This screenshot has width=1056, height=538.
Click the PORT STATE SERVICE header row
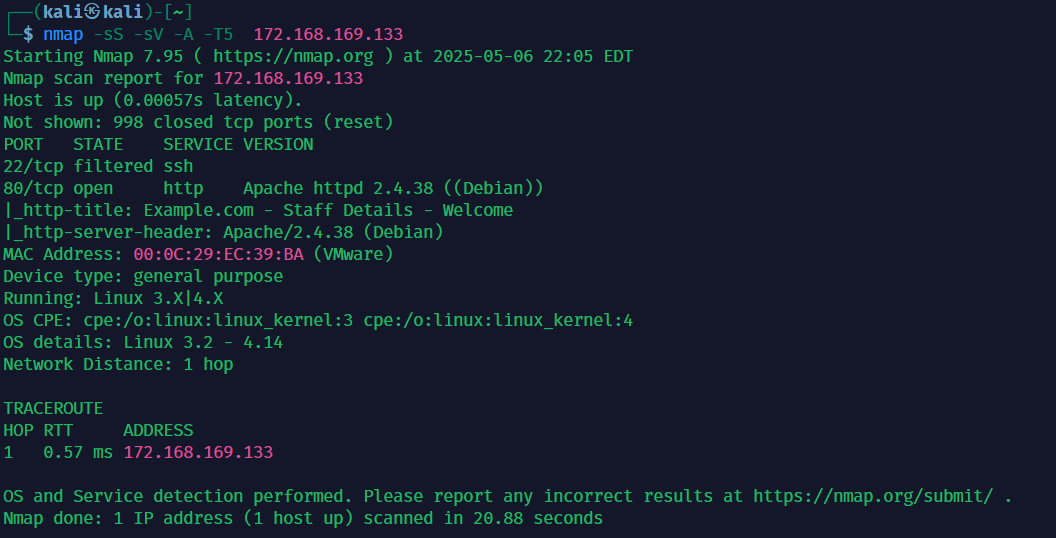(158, 144)
